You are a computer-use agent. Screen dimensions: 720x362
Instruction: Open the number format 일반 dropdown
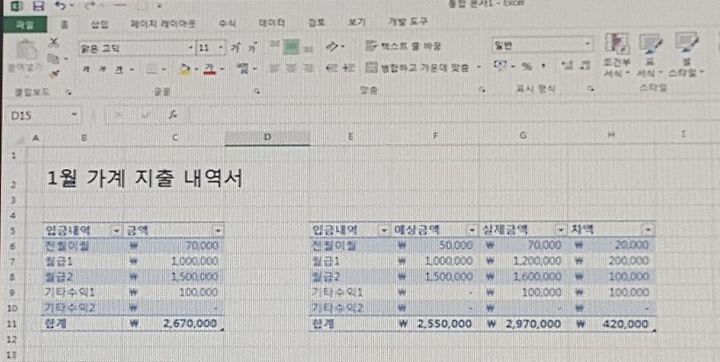pos(587,45)
